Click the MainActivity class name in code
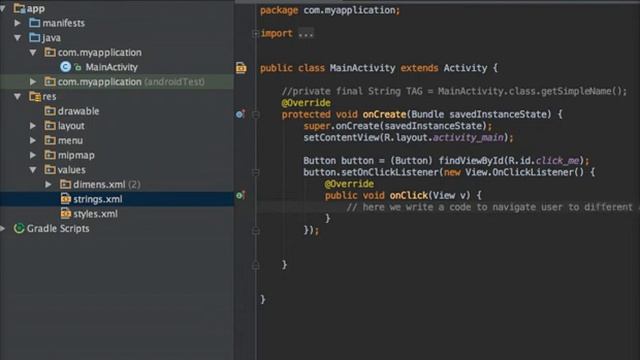 (x=362, y=68)
